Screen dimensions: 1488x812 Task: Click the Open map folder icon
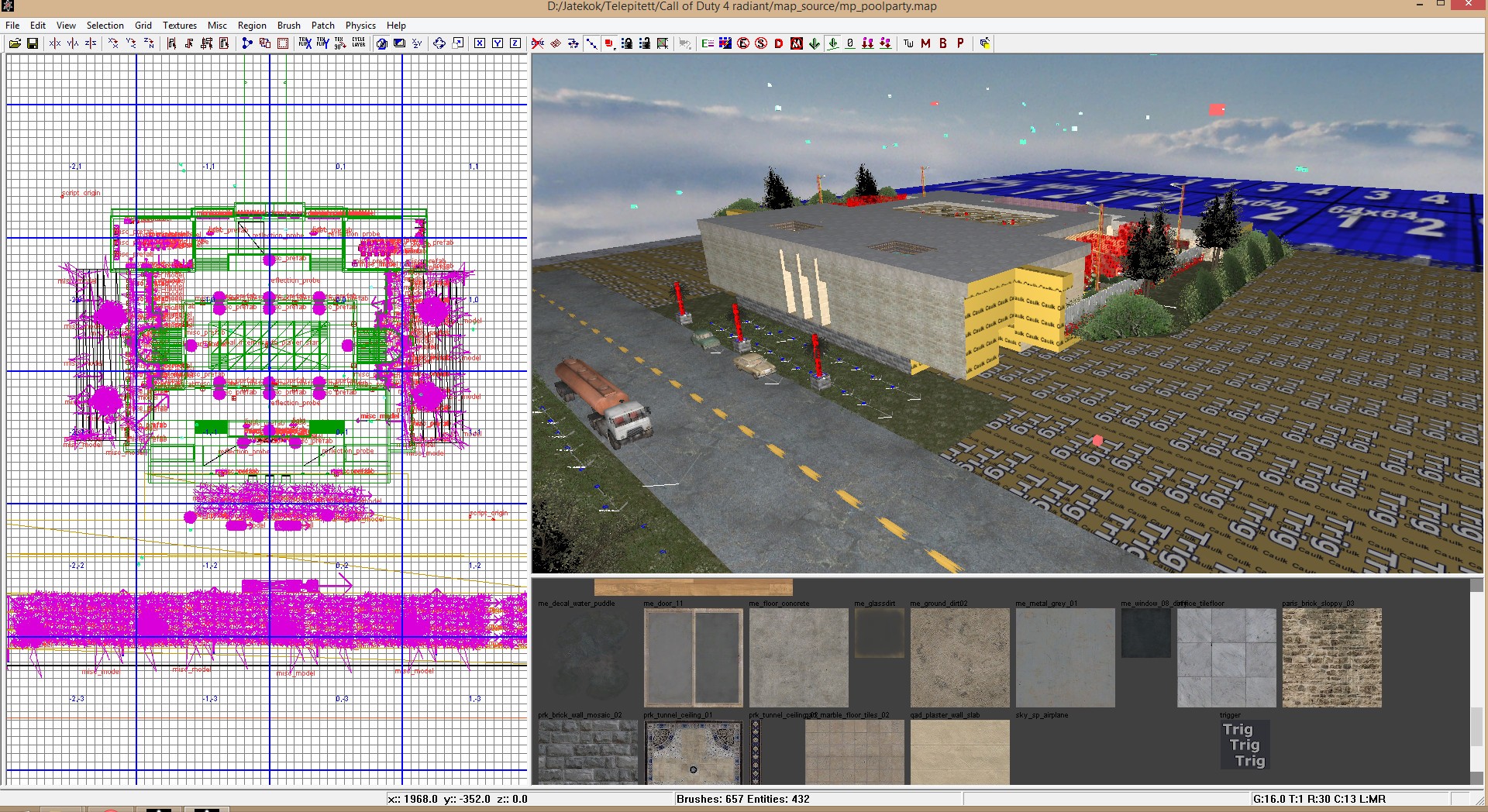pos(15,43)
